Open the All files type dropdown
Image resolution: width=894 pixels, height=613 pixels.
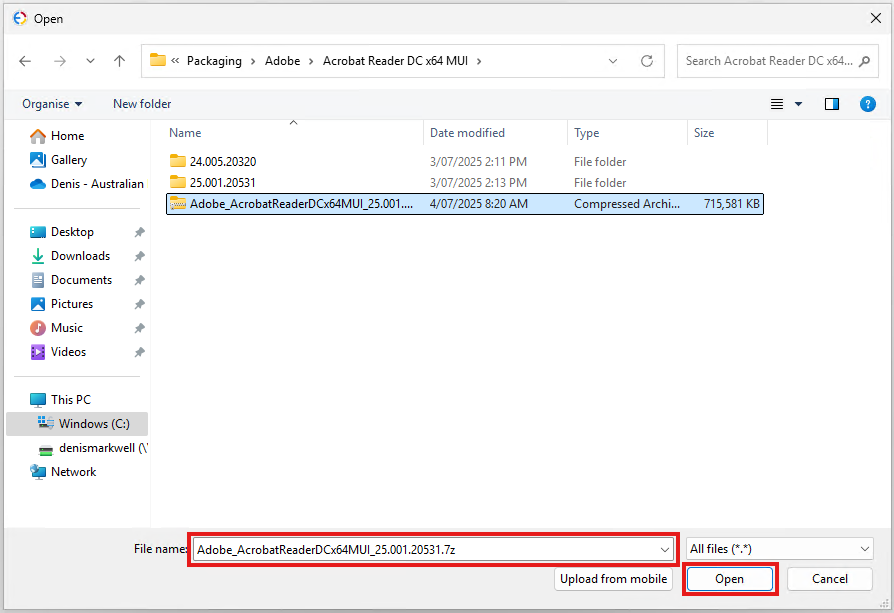[779, 549]
